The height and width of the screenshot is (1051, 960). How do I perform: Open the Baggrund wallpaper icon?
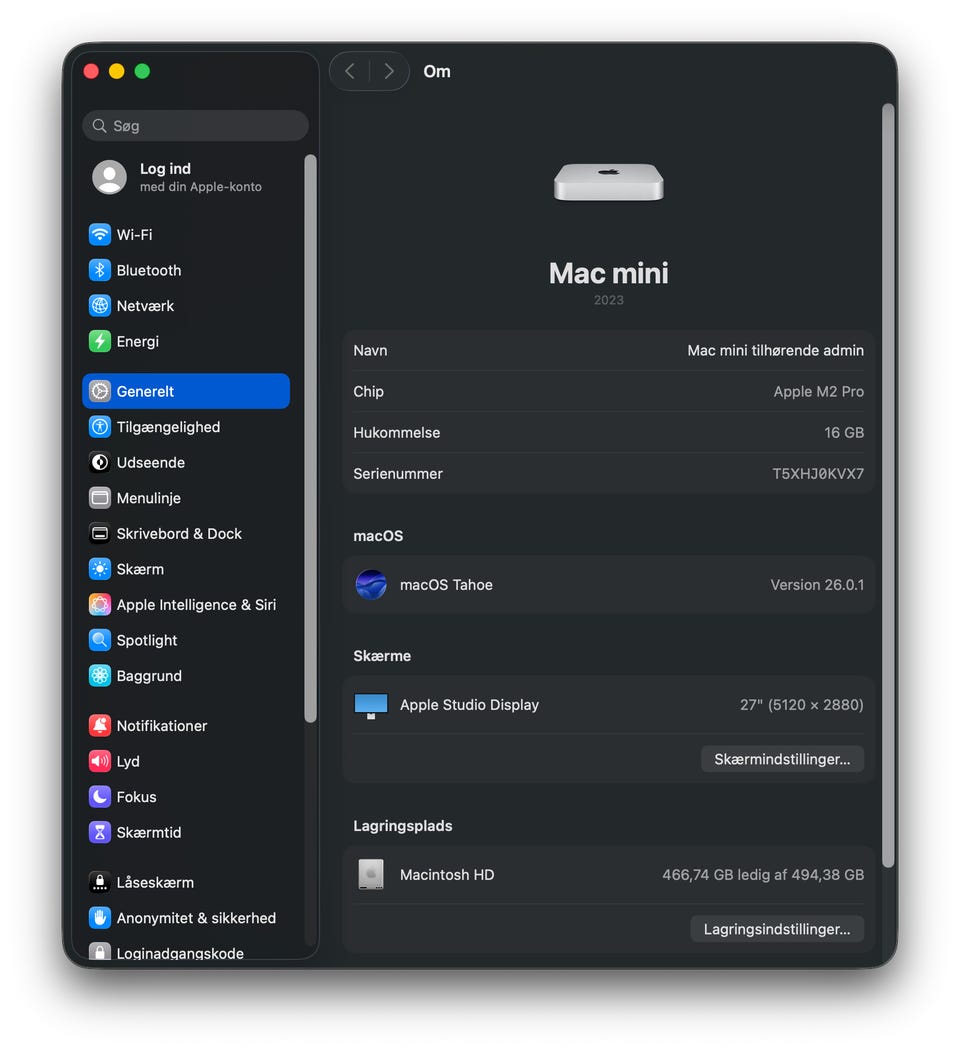[100, 676]
